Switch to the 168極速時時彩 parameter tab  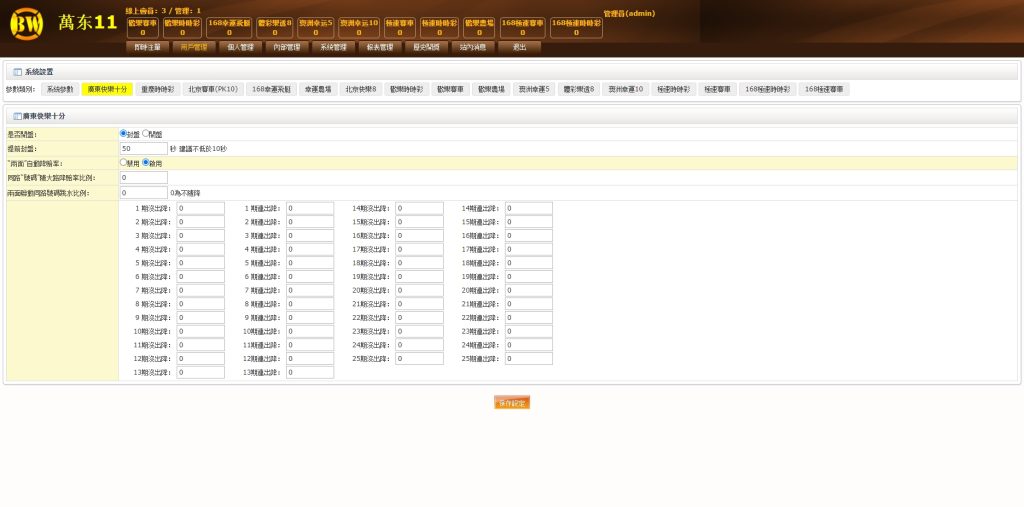pos(767,90)
